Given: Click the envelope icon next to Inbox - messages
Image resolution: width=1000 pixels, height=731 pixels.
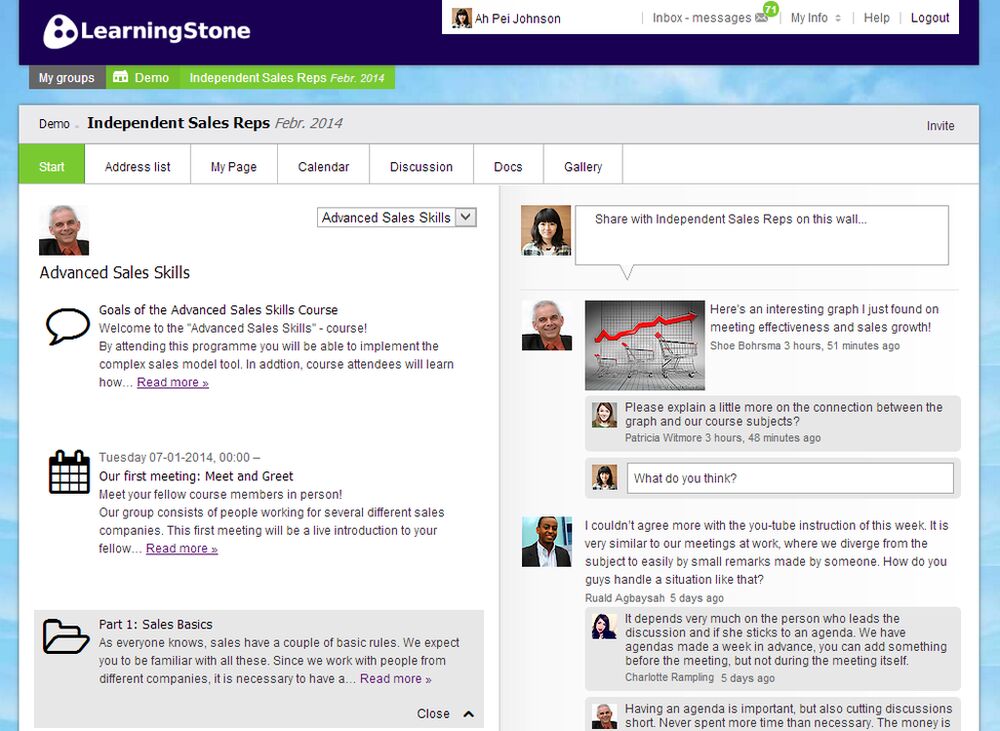Looking at the screenshot, I should tap(761, 18).
